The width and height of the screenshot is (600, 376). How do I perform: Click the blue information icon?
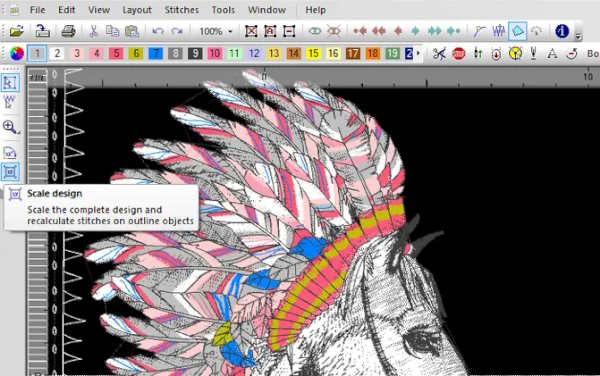click(x=562, y=31)
